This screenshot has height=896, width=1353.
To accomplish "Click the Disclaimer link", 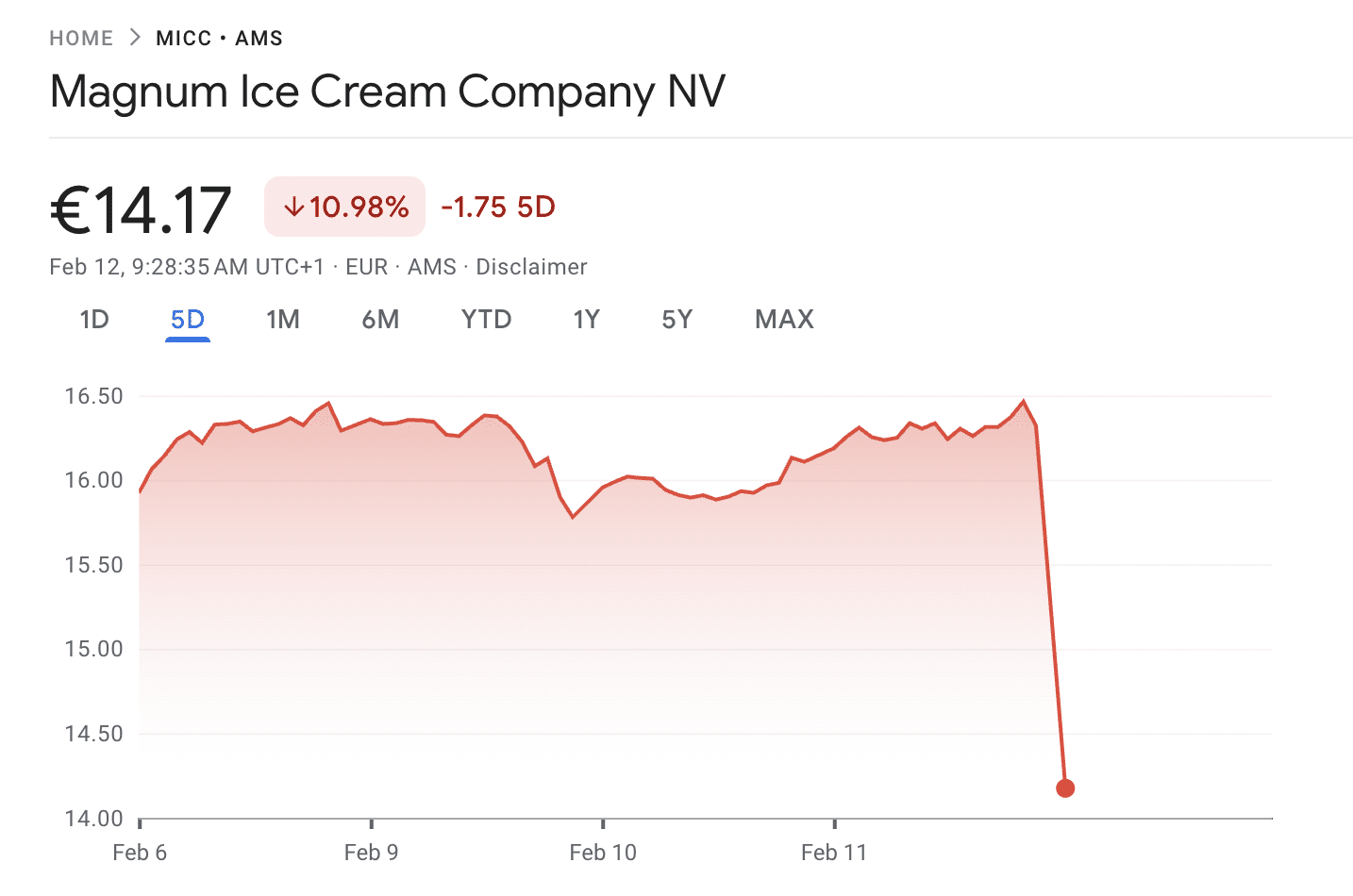I will (x=531, y=267).
